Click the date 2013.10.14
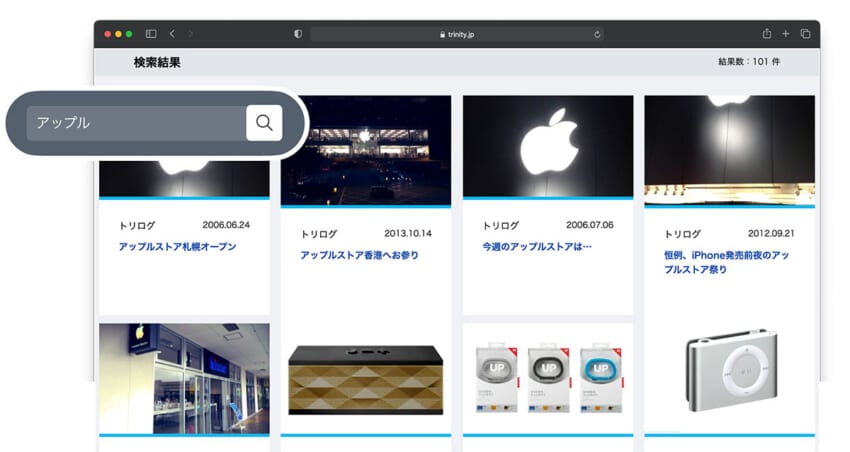 pos(408,234)
